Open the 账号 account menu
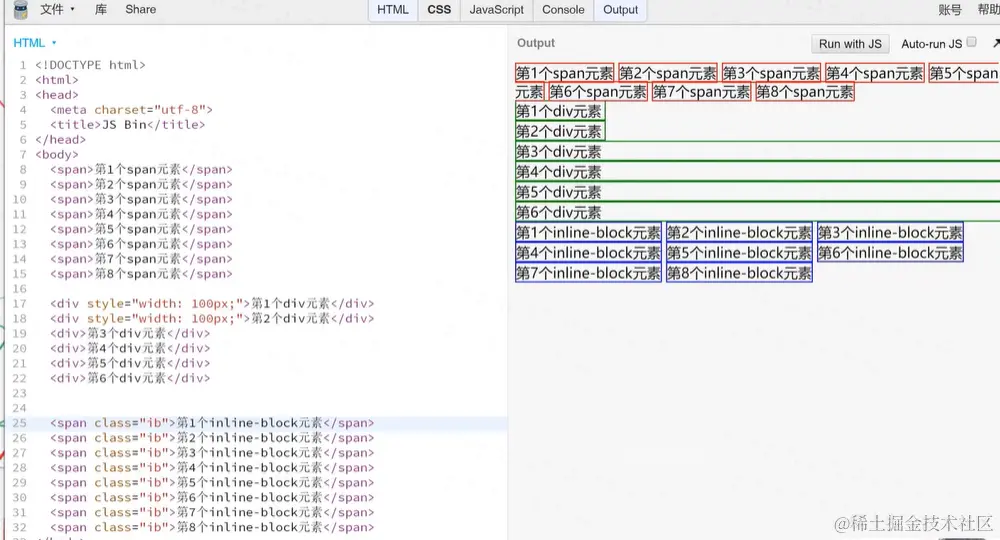Viewport: 1000px width, 540px height. [x=950, y=10]
